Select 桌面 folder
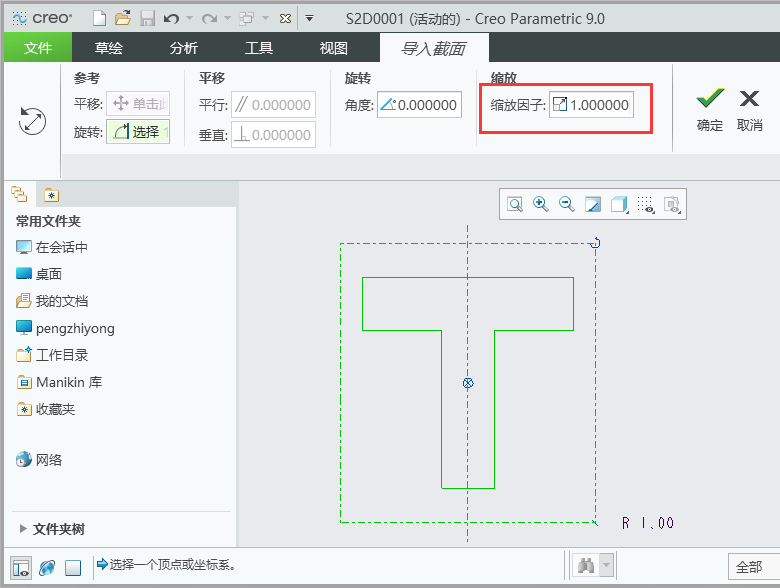Image resolution: width=780 pixels, height=588 pixels. (39, 274)
